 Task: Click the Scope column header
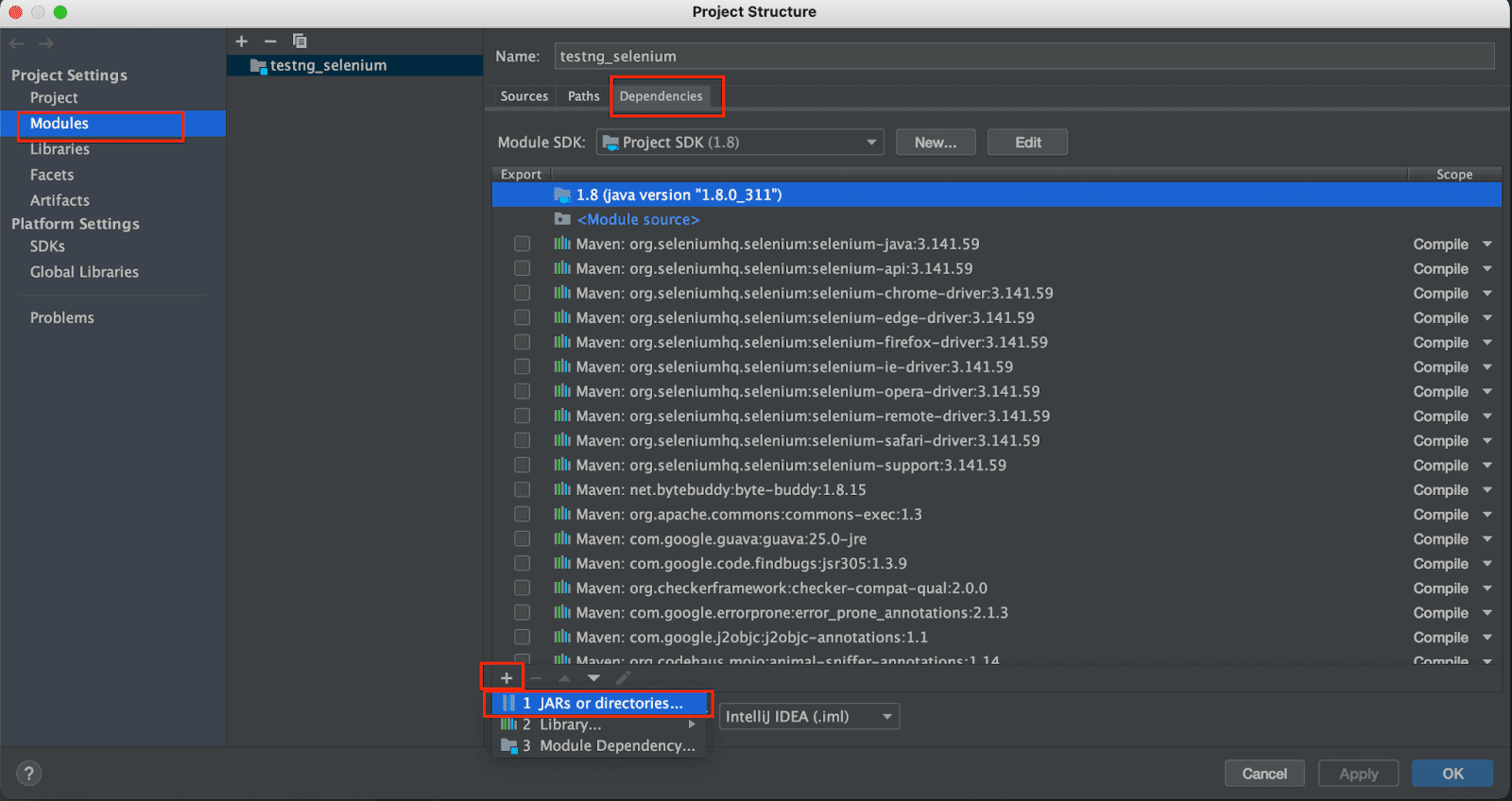[1454, 175]
